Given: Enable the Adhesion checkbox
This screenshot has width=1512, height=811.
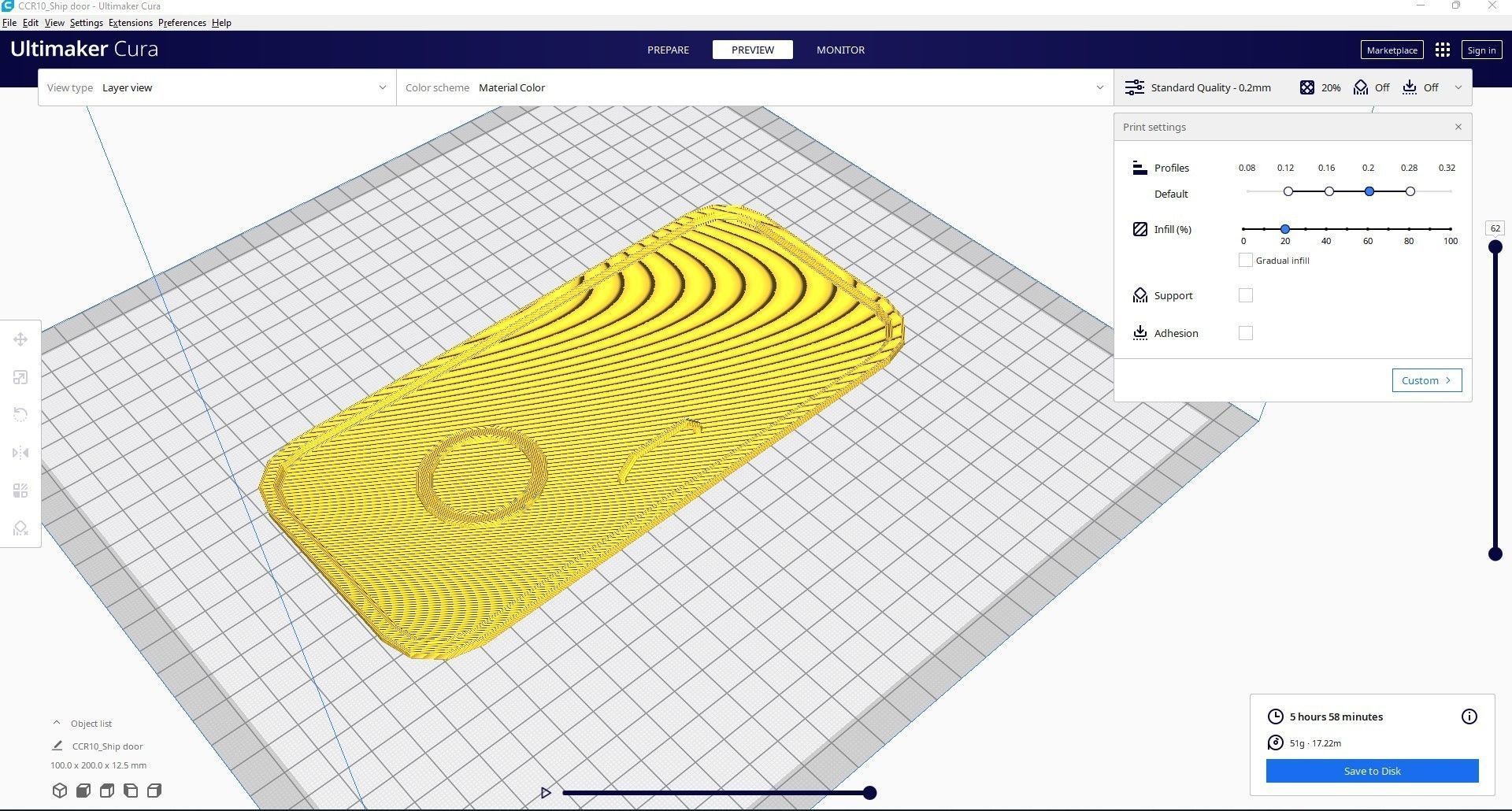Looking at the screenshot, I should tap(1245, 333).
